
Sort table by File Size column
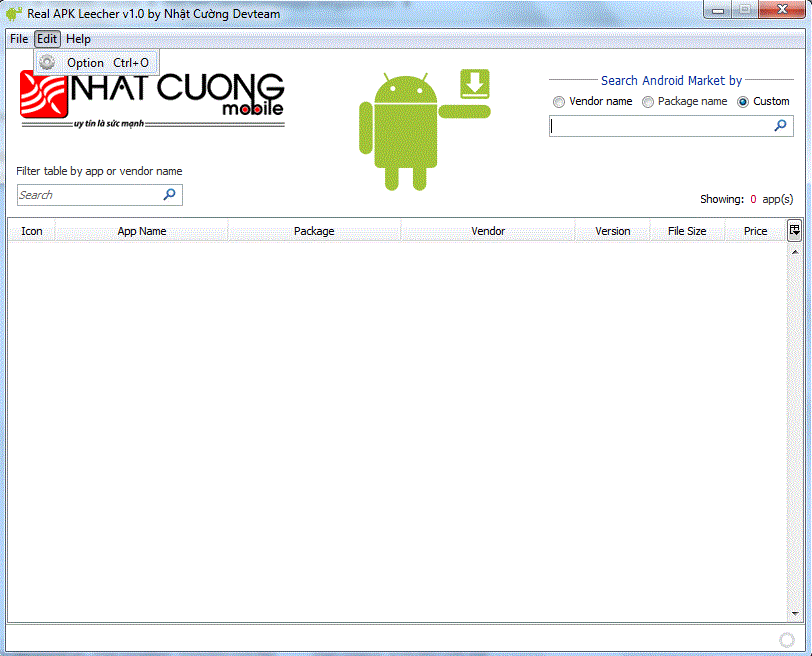pos(687,231)
